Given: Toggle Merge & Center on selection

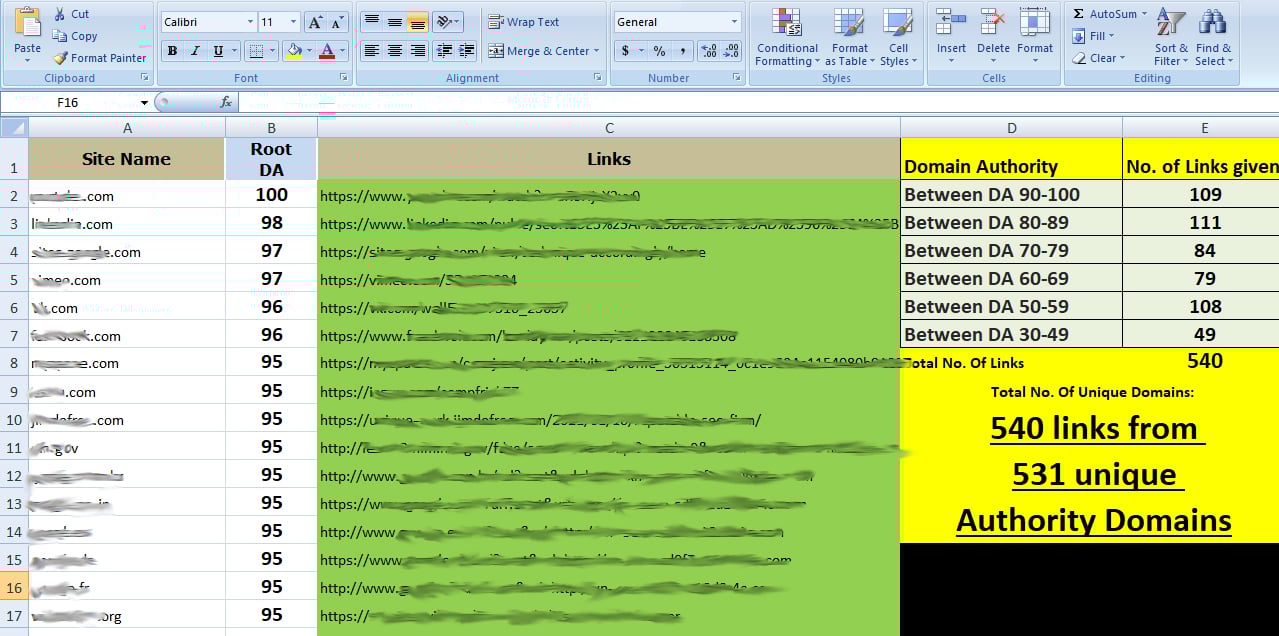Looking at the screenshot, I should pyautogui.click(x=539, y=51).
